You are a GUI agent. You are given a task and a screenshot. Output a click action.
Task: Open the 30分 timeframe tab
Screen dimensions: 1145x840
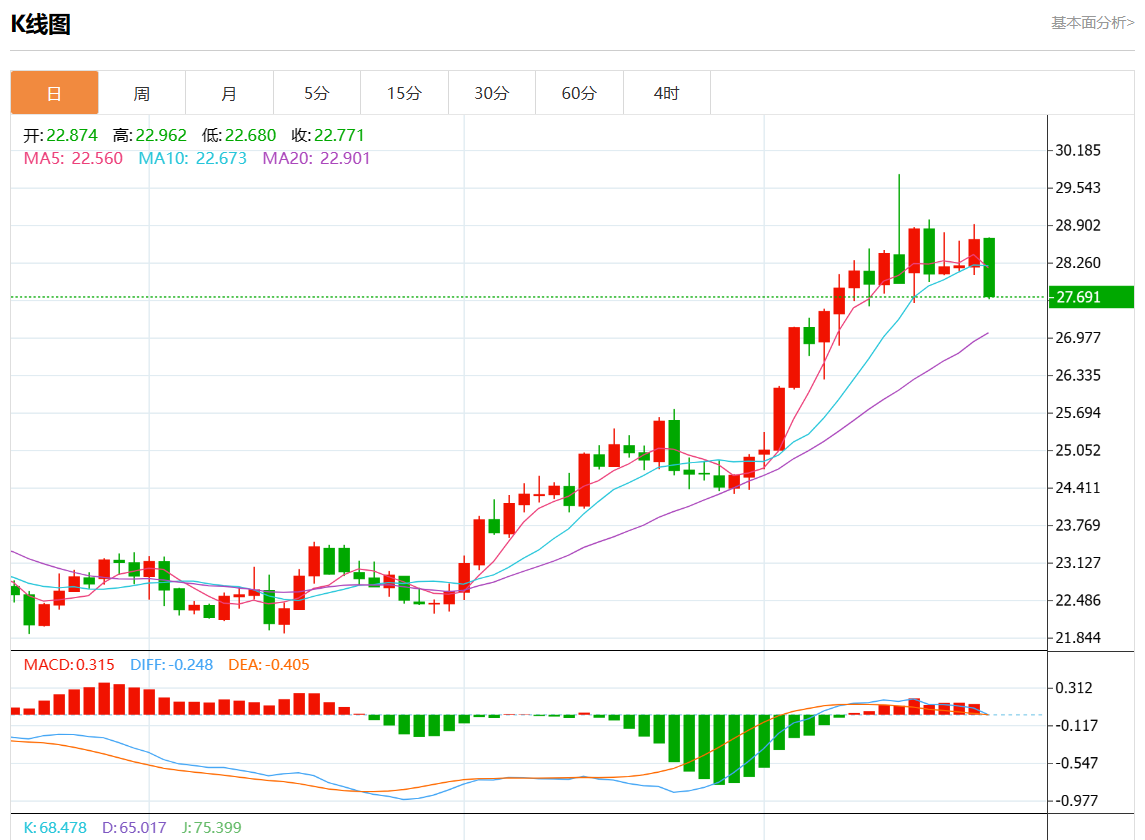click(491, 93)
